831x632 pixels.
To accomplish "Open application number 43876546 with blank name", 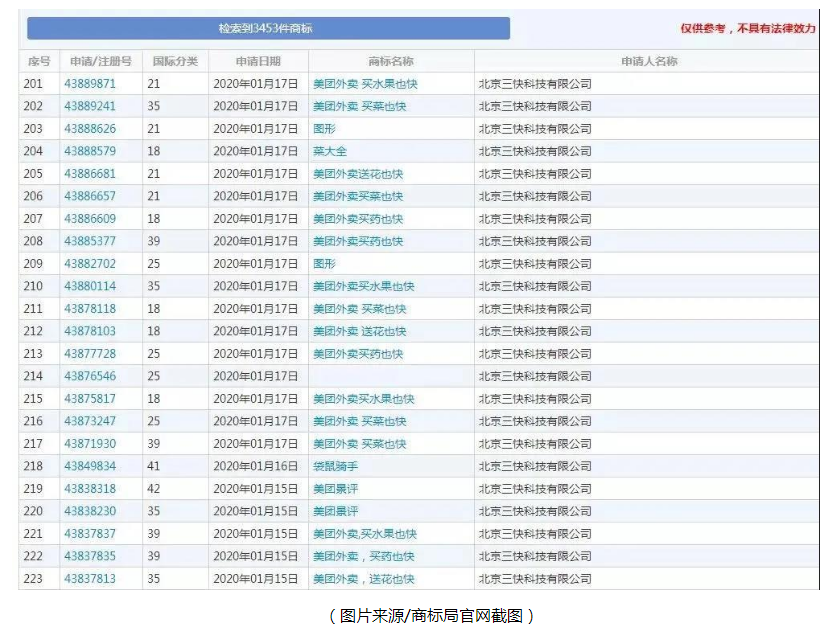I will point(90,376).
